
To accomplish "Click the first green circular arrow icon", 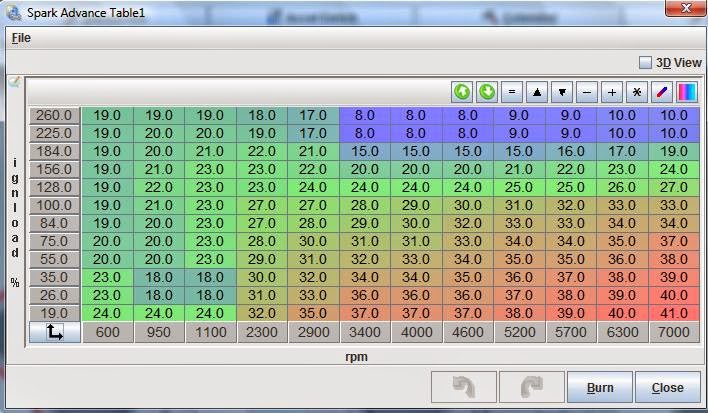I will (462, 92).
